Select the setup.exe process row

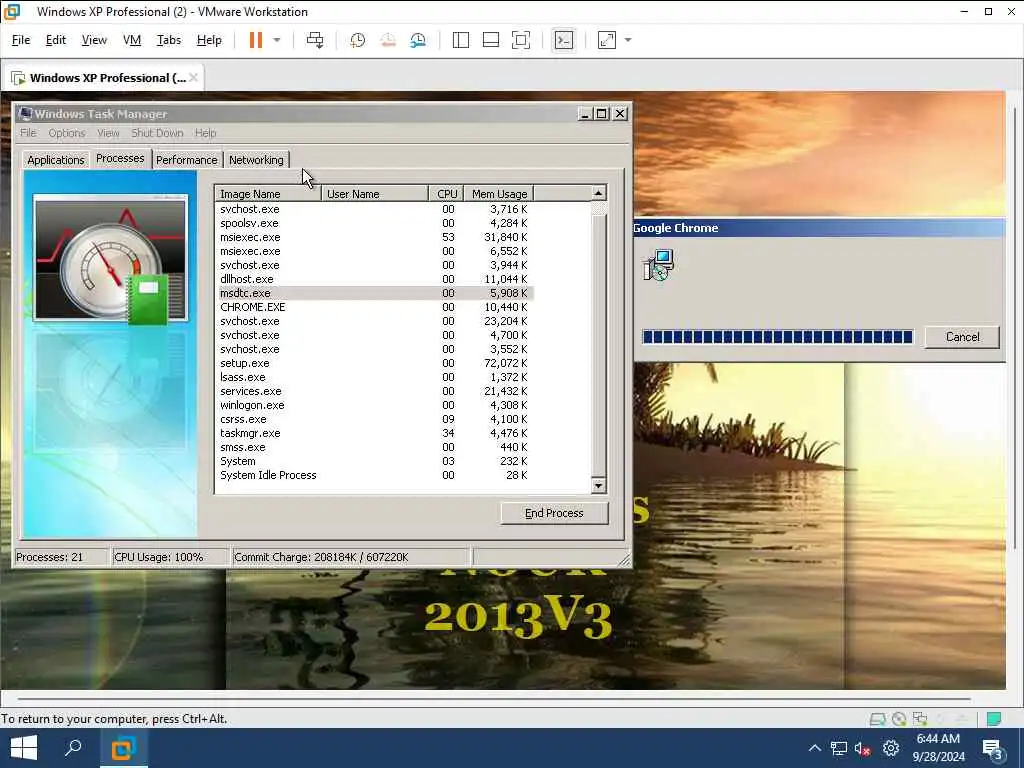pyautogui.click(x=375, y=363)
